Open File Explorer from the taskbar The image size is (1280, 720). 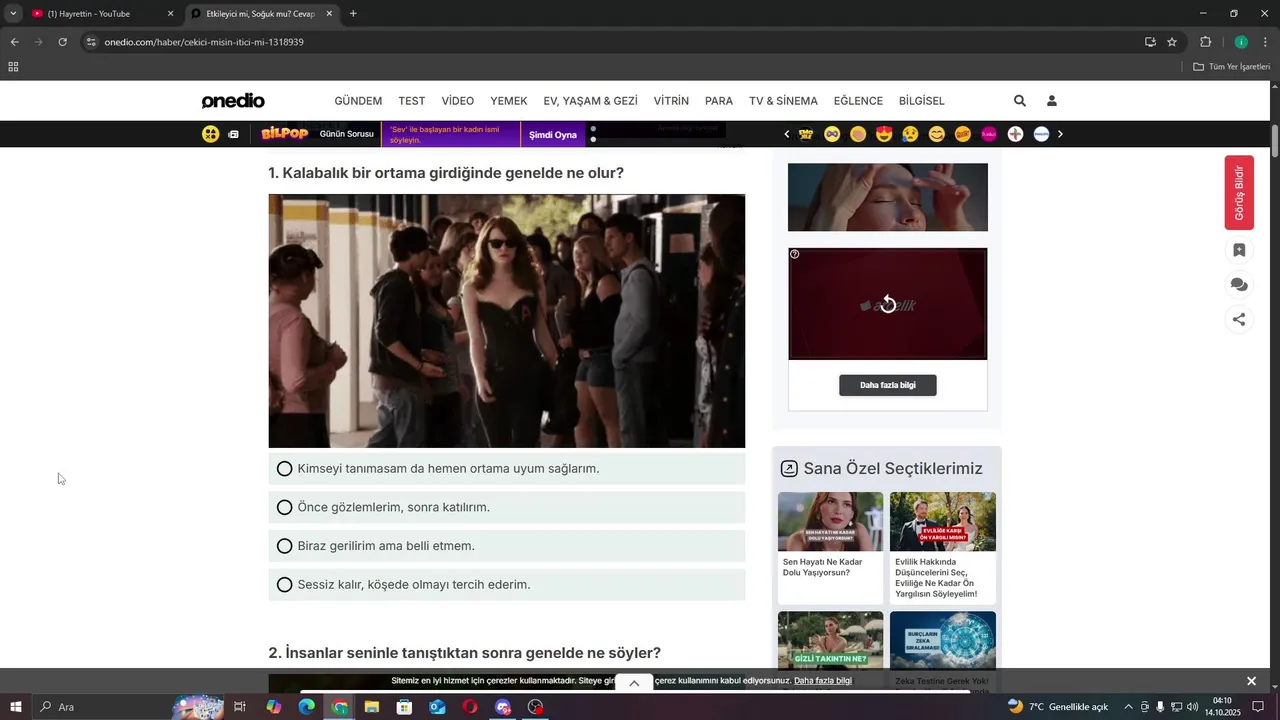point(372,707)
